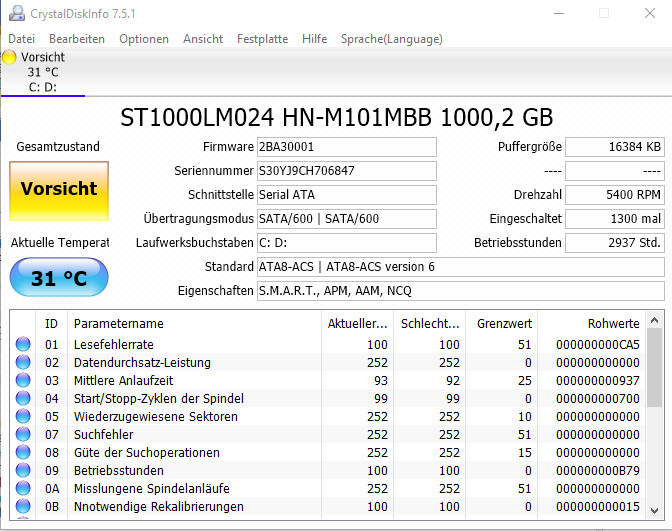672x531 pixels.
Task: Click raw value 000000000B79
Action: click(598, 471)
